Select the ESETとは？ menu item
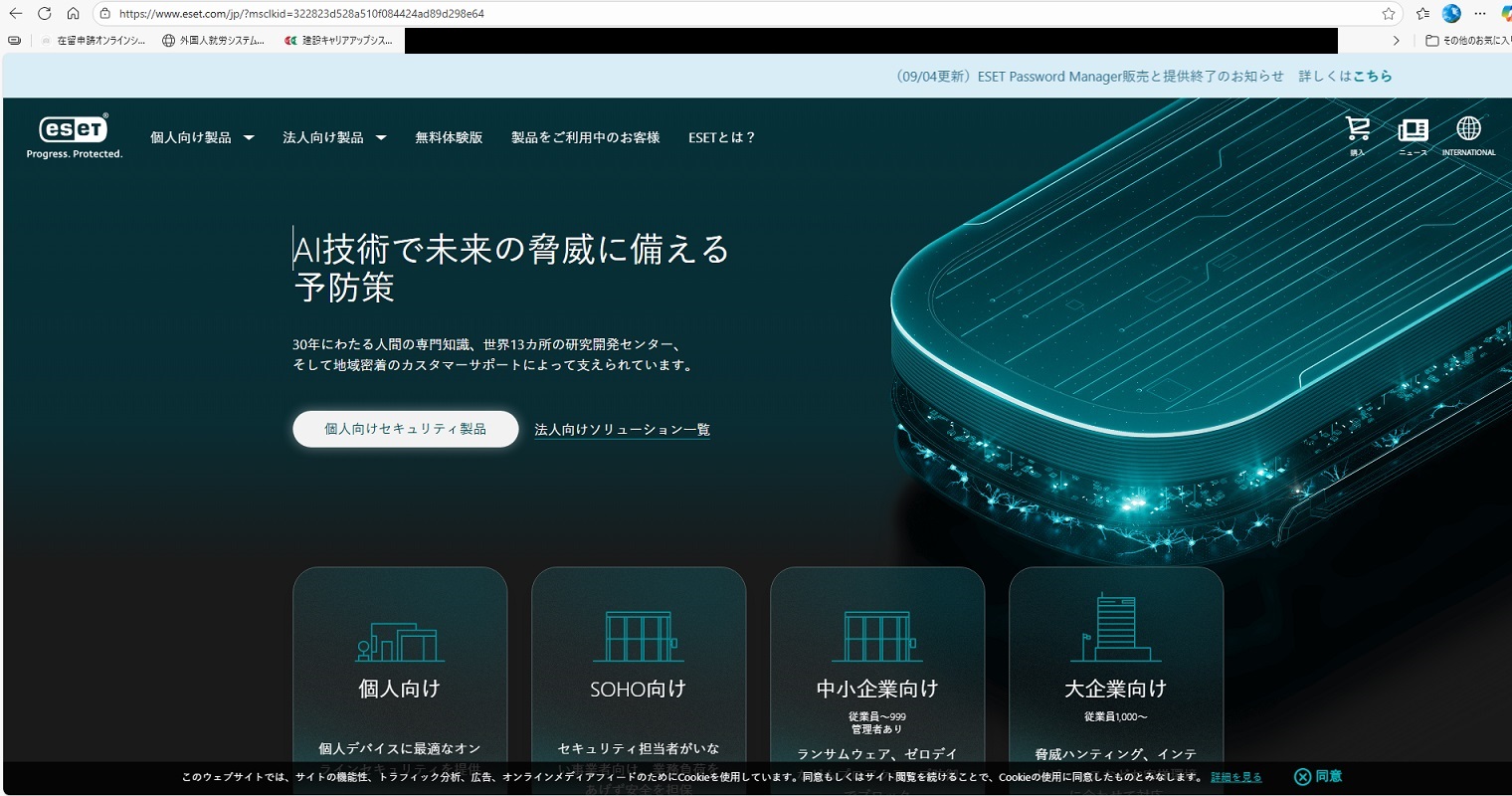 point(722,138)
